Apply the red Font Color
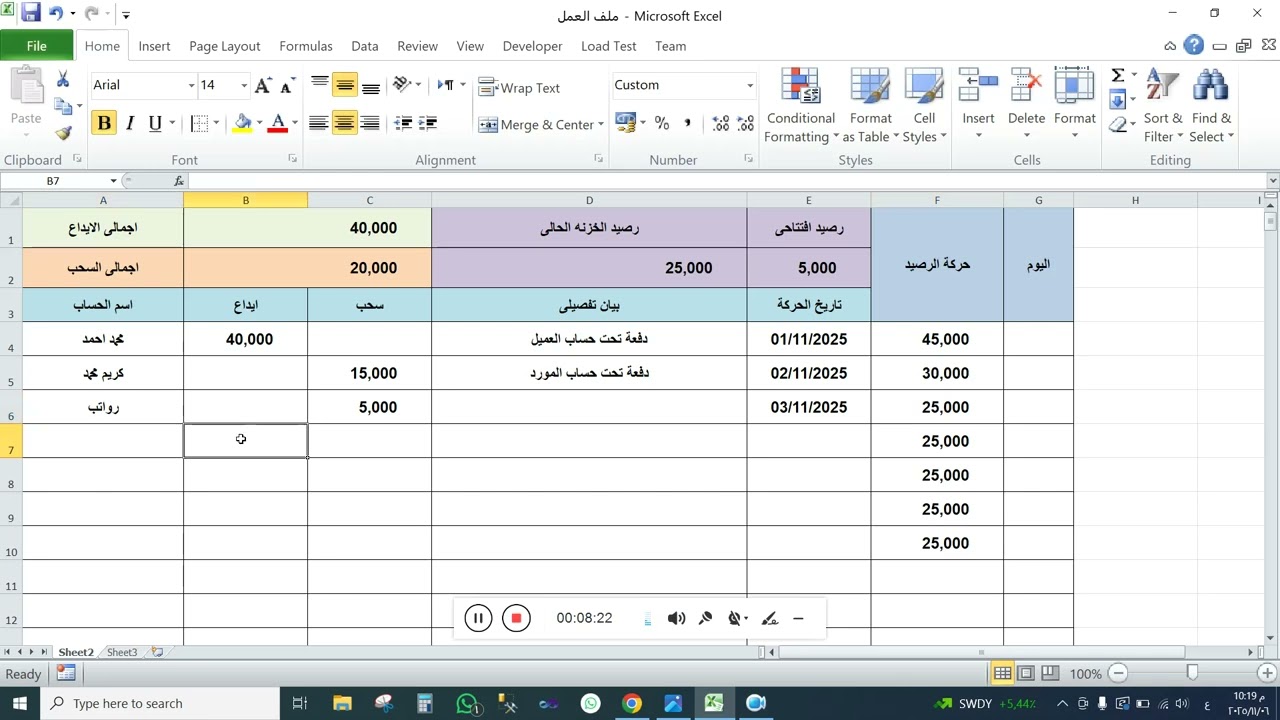1280x720 pixels. (278, 123)
